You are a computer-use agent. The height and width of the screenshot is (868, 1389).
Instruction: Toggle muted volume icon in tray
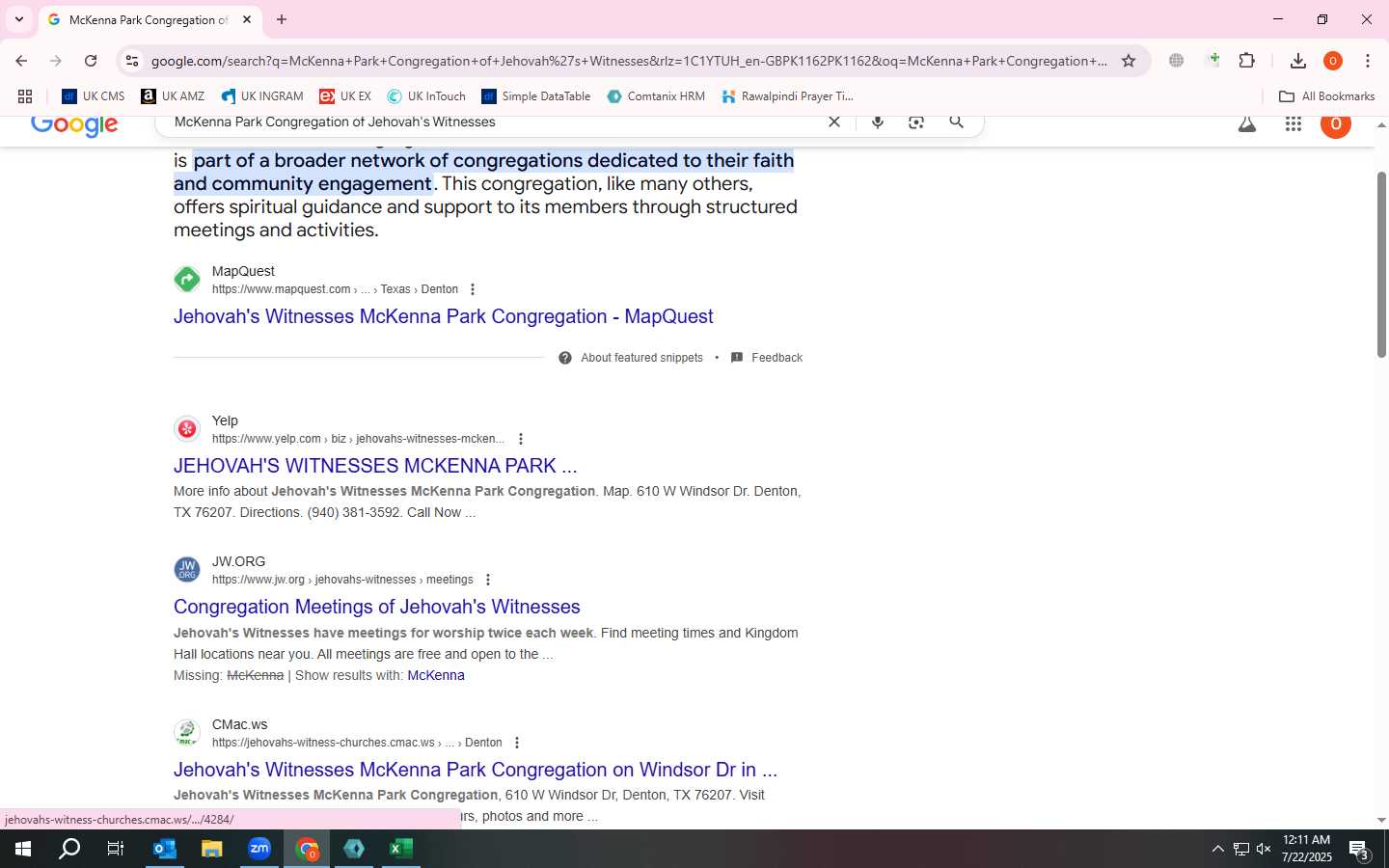[1264, 849]
